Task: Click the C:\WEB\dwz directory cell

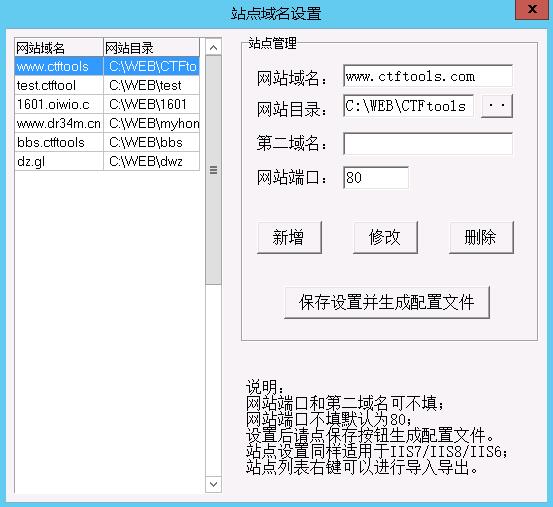Action: (152, 161)
